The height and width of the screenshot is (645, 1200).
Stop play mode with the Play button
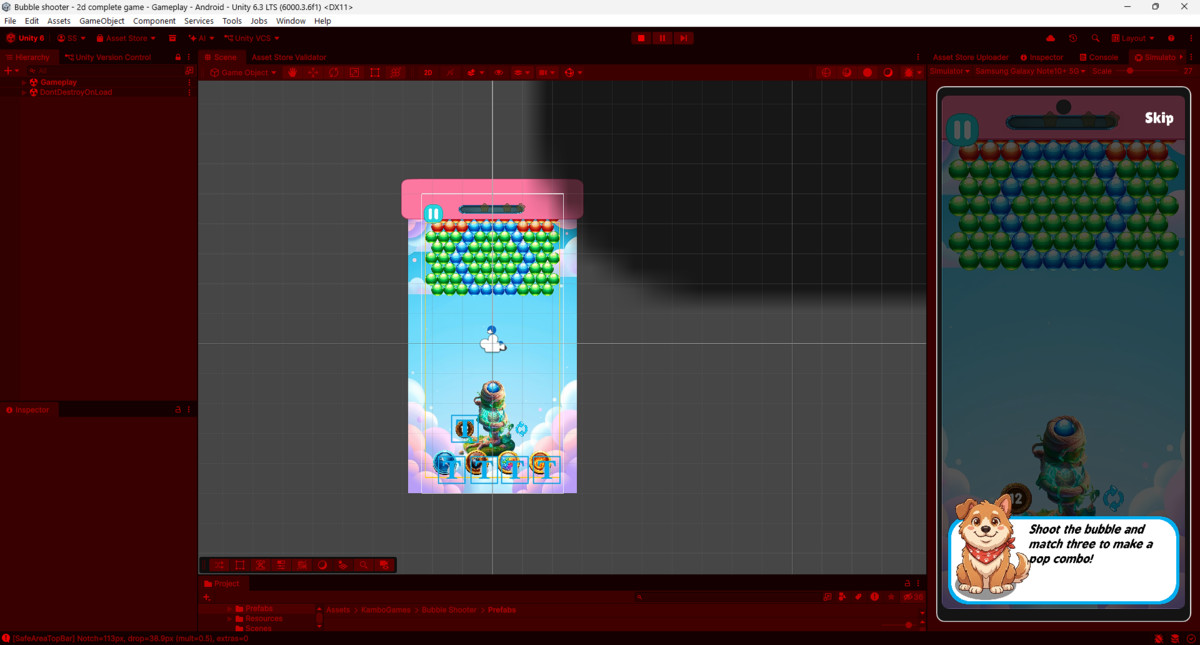(641, 38)
